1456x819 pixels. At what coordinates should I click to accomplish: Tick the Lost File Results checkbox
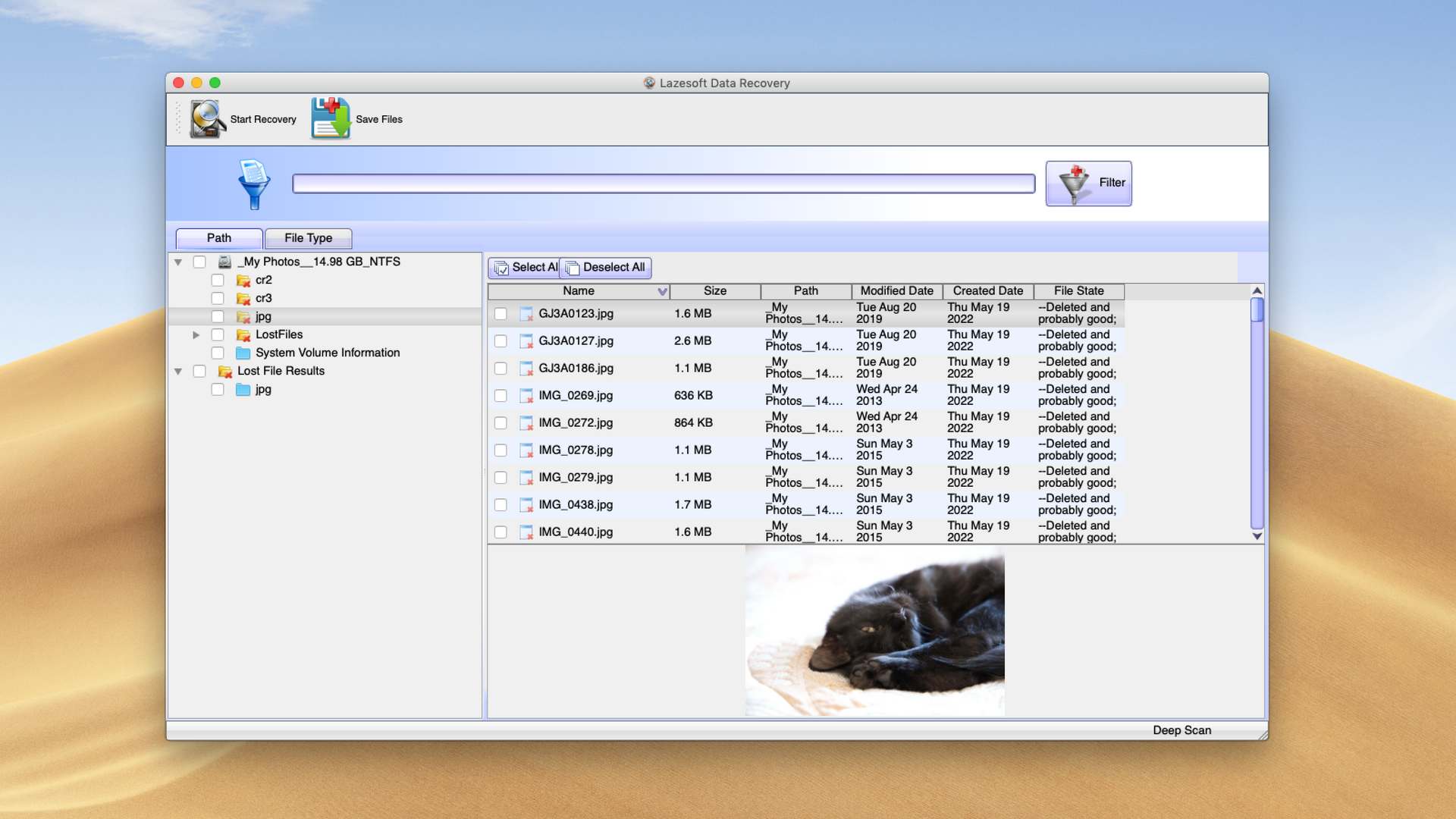coord(199,371)
